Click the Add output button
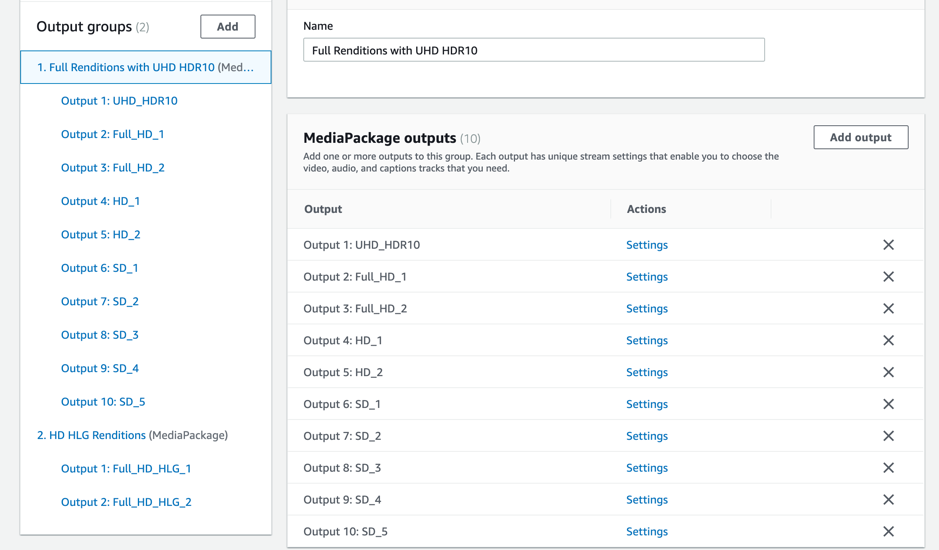The height and width of the screenshot is (550, 939). pos(860,137)
